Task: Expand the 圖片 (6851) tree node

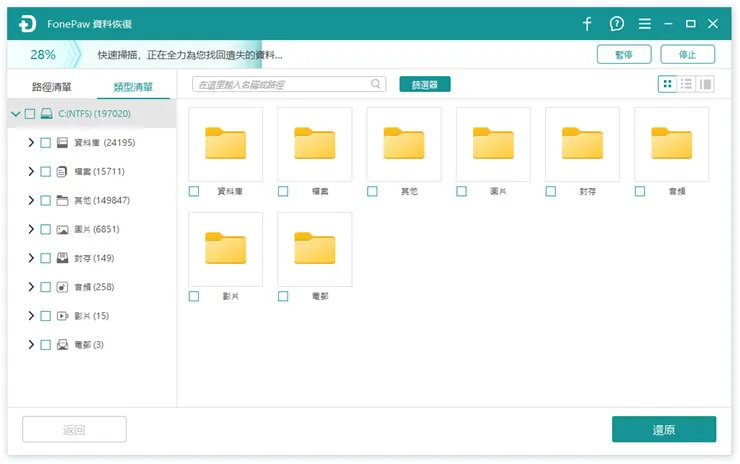Action: 31,229
